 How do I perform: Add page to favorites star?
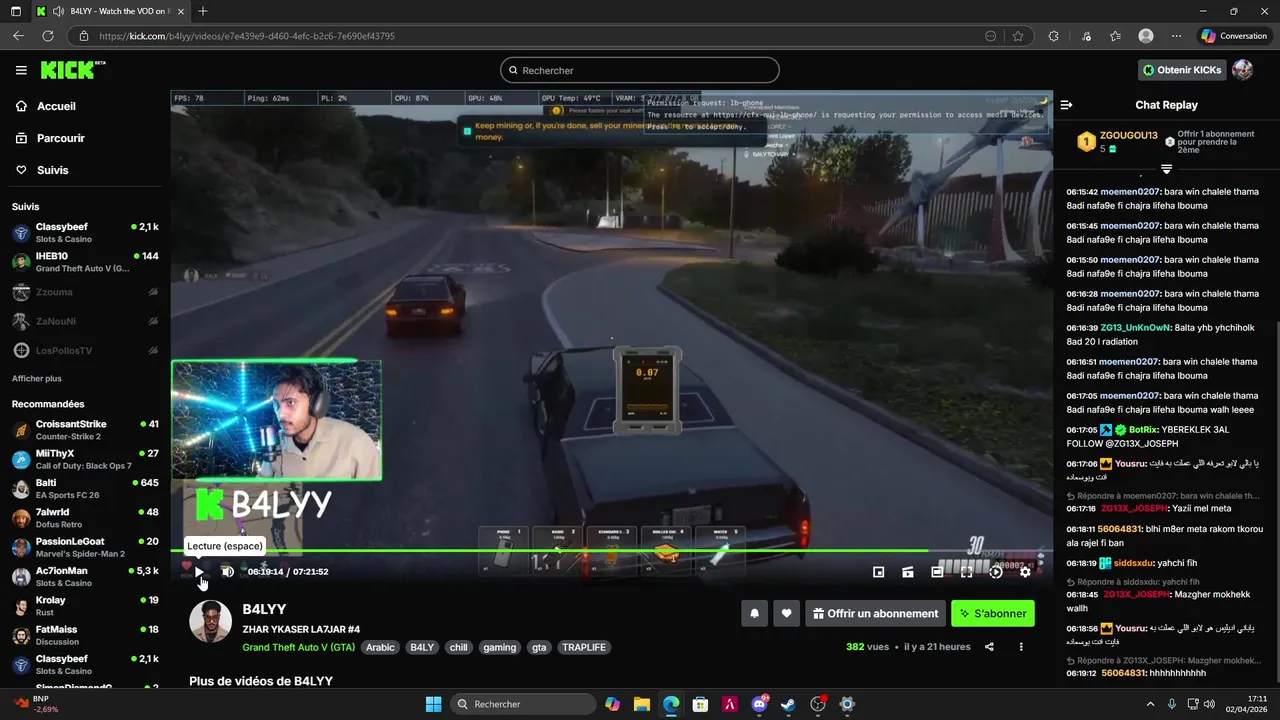pos(1018,36)
